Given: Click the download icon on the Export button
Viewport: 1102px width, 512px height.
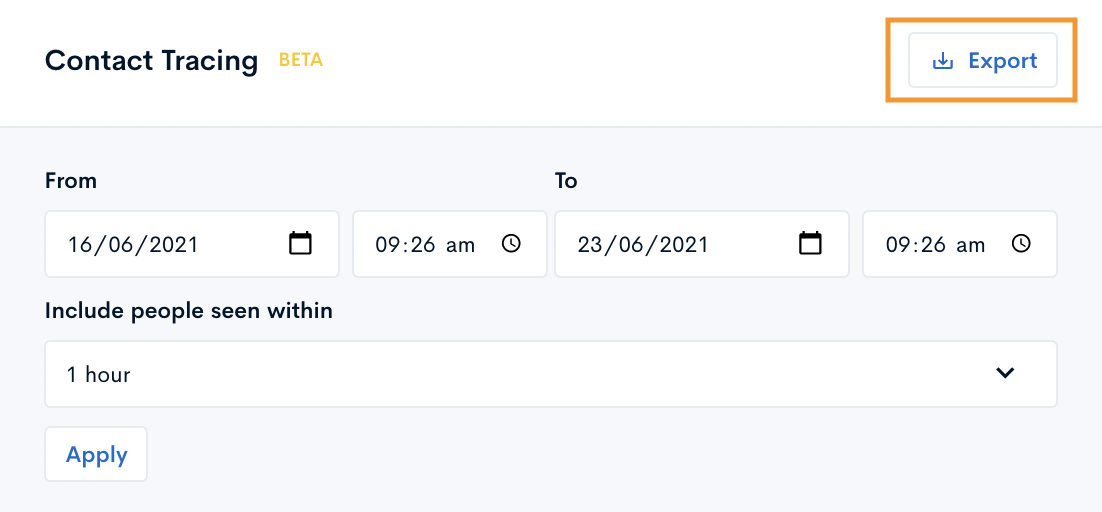Looking at the screenshot, I should [942, 61].
